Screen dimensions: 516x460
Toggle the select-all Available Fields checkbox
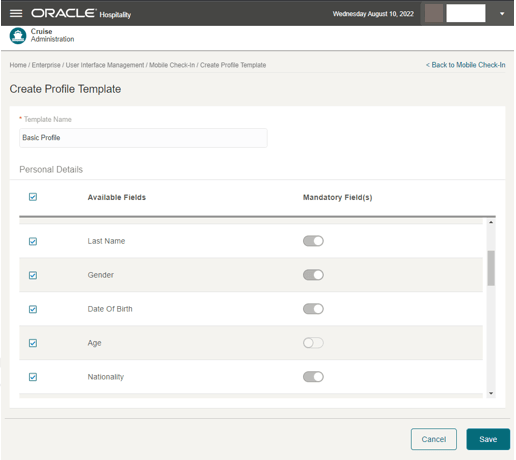[33, 197]
